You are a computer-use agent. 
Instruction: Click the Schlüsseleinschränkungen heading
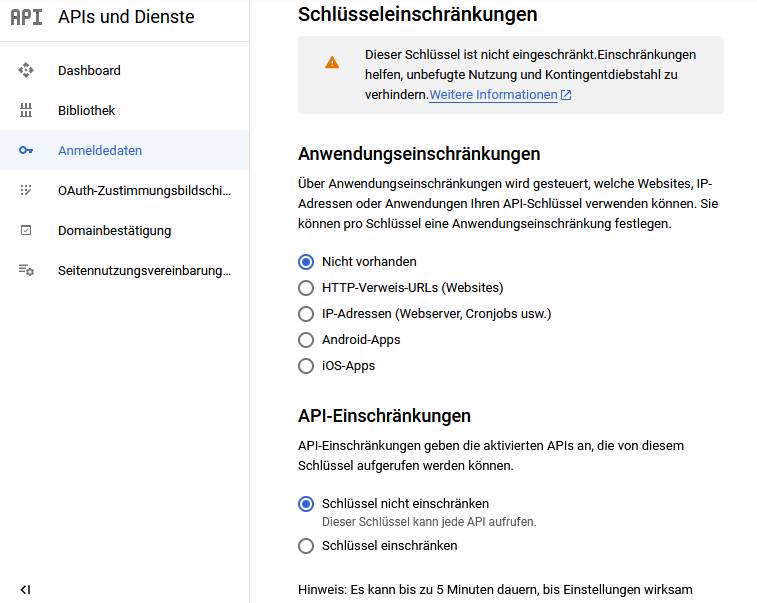(418, 14)
